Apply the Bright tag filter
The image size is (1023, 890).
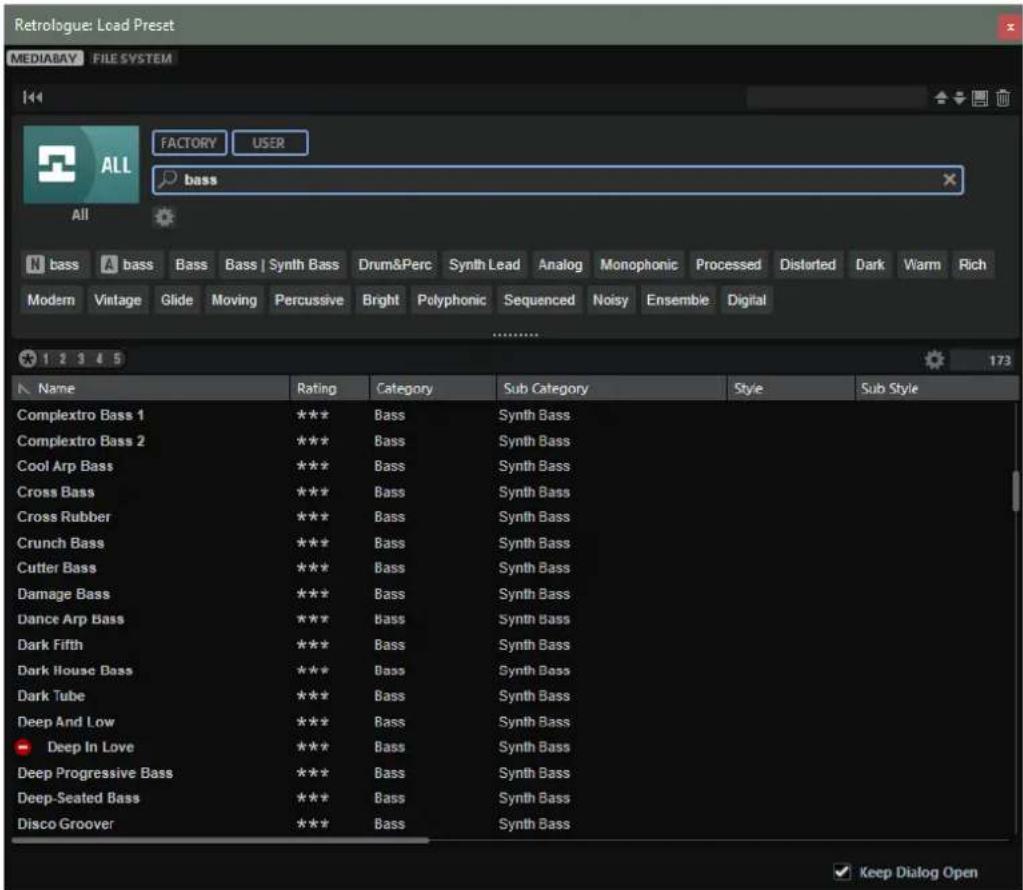(381, 299)
